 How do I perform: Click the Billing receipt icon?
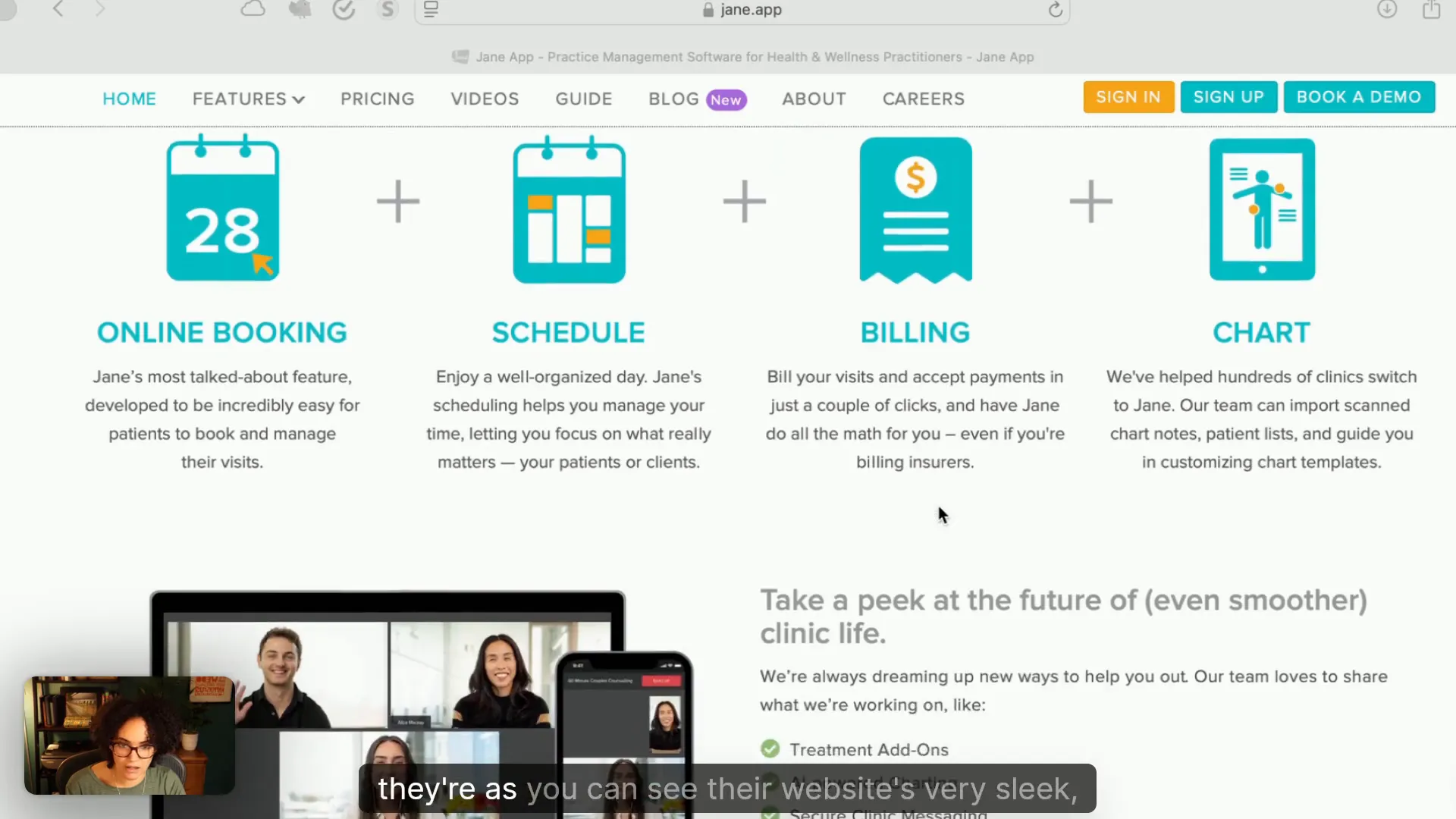click(915, 210)
